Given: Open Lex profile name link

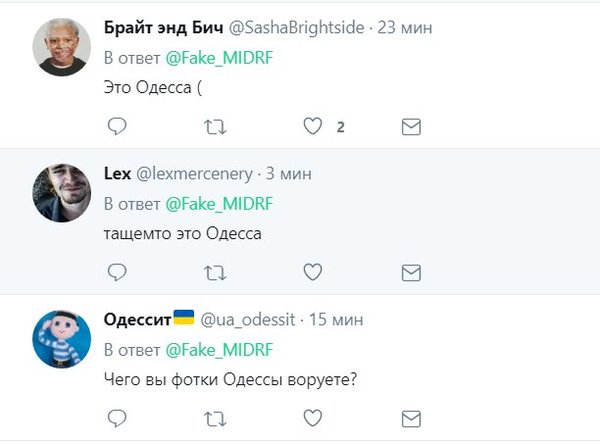Looking at the screenshot, I should (117, 173).
